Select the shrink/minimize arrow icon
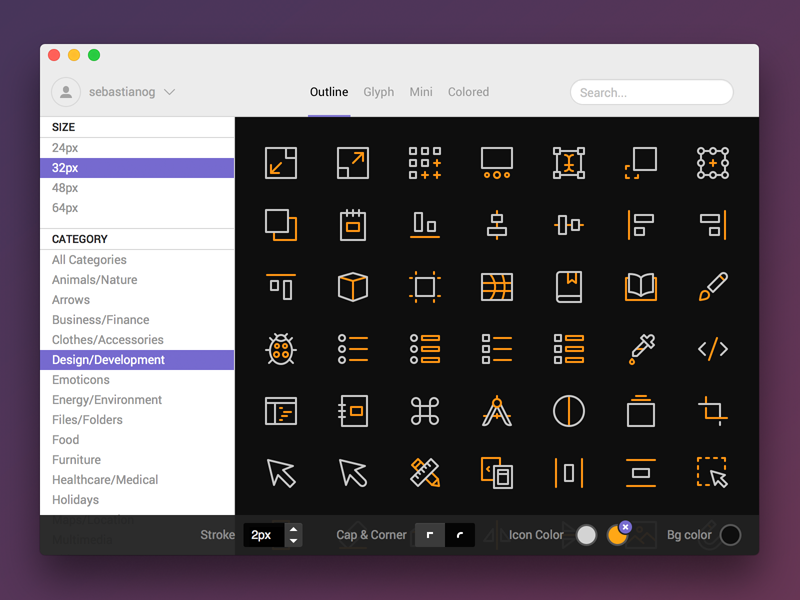This screenshot has width=800, height=600. point(281,163)
